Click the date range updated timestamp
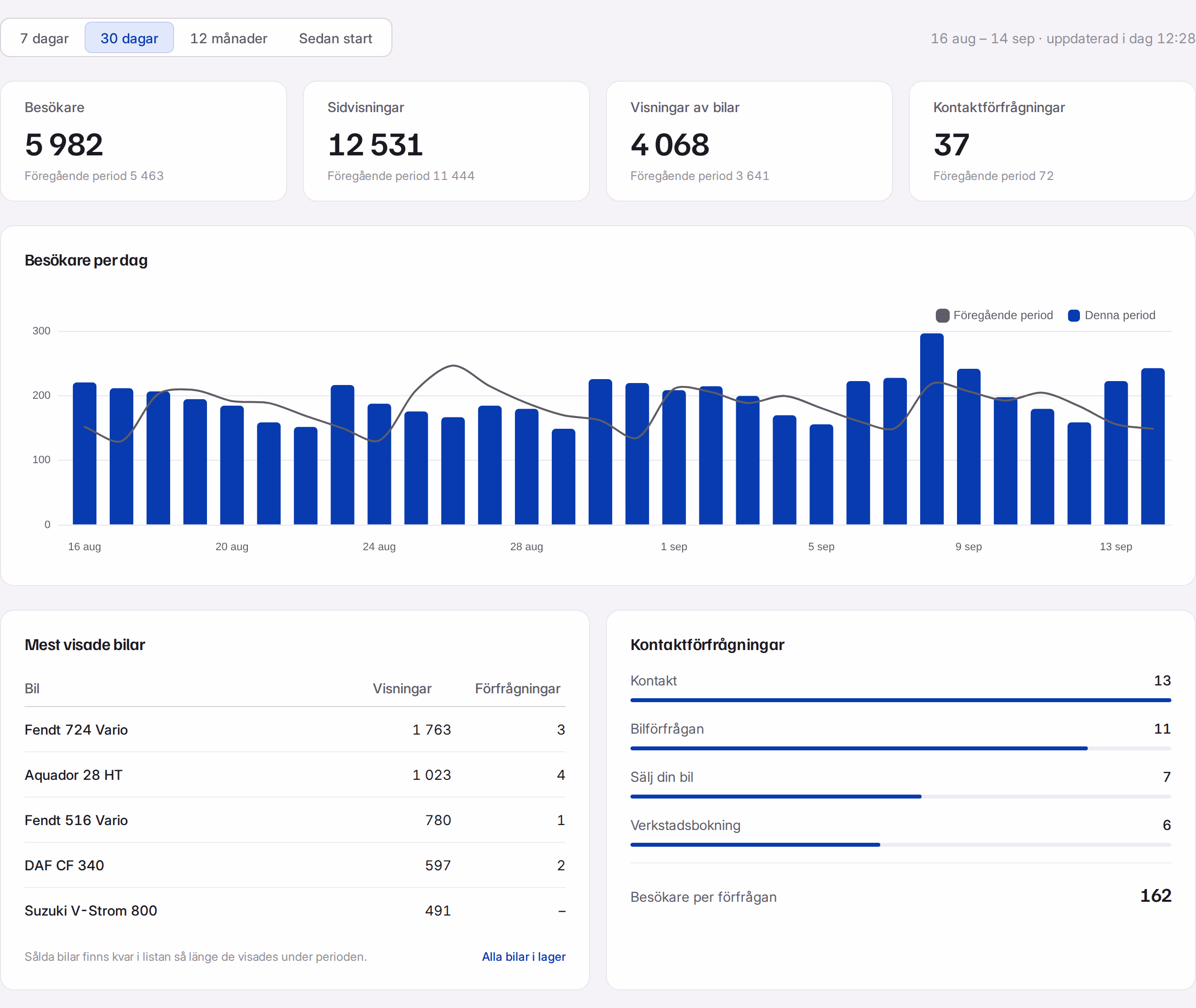 (x=1062, y=38)
